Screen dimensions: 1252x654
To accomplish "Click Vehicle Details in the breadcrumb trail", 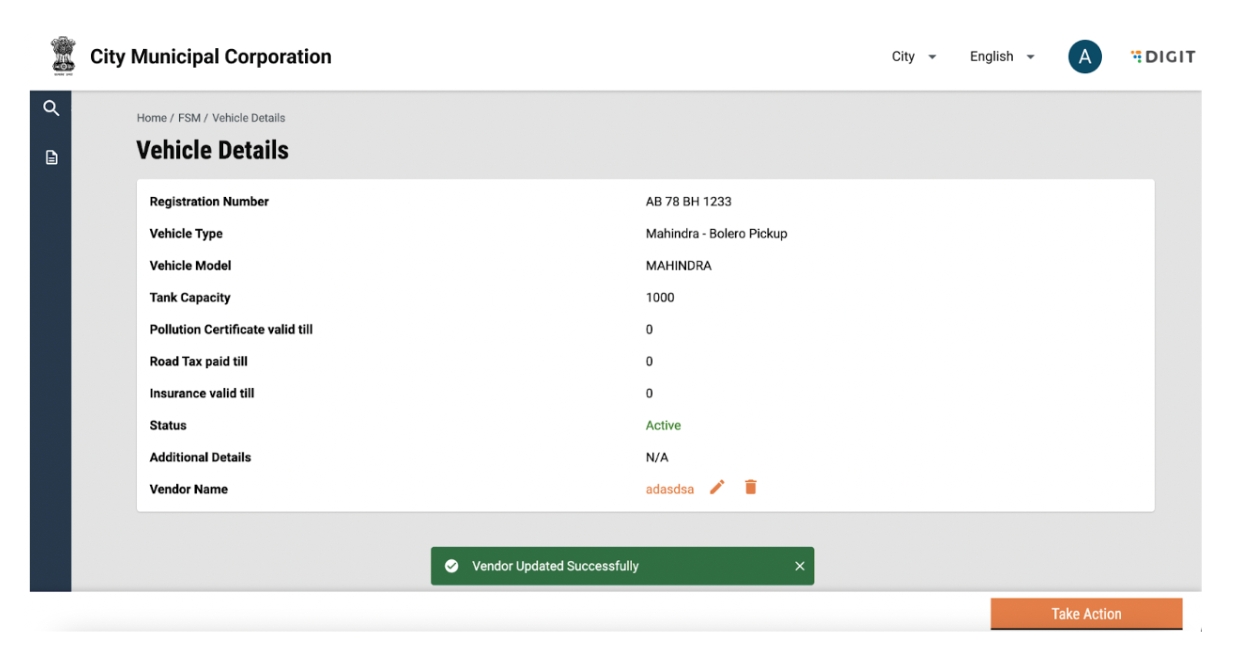I will (248, 118).
